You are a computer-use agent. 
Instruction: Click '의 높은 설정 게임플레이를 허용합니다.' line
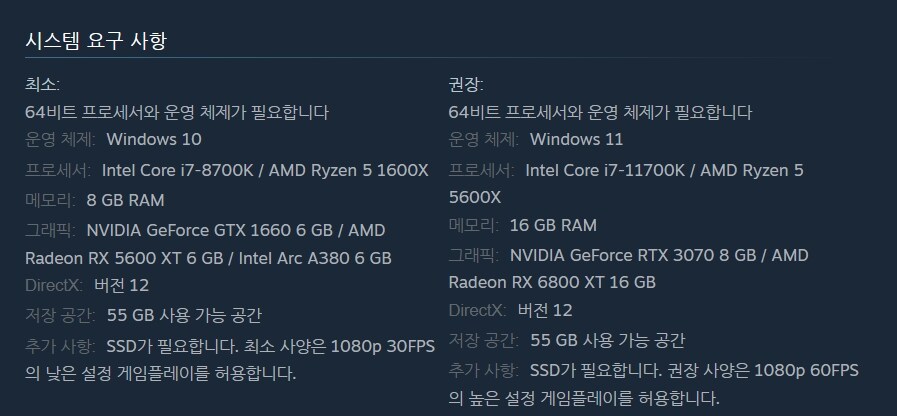(584, 398)
